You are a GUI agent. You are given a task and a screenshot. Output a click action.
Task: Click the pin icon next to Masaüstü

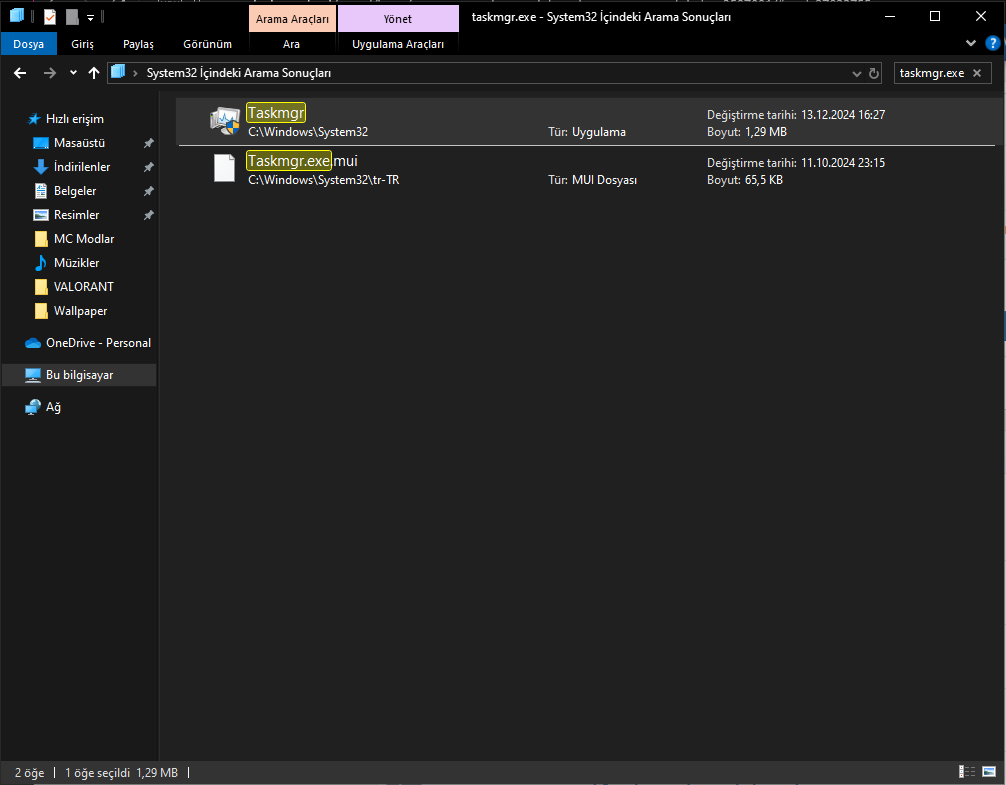click(x=148, y=143)
